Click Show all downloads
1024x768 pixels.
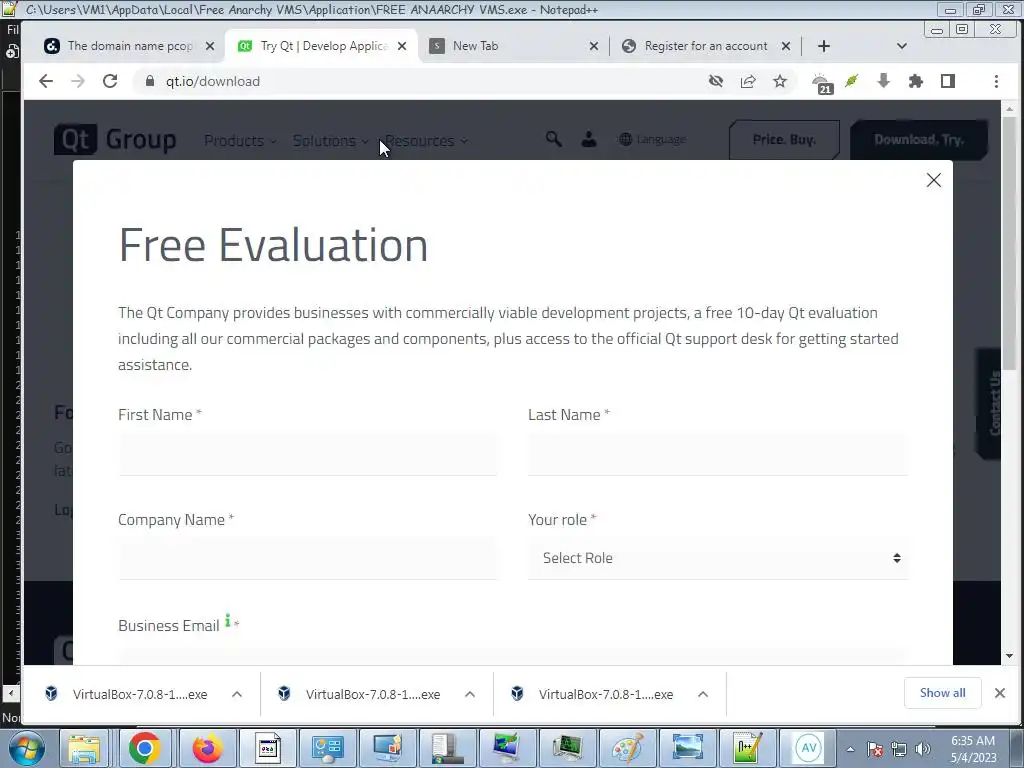(x=942, y=693)
